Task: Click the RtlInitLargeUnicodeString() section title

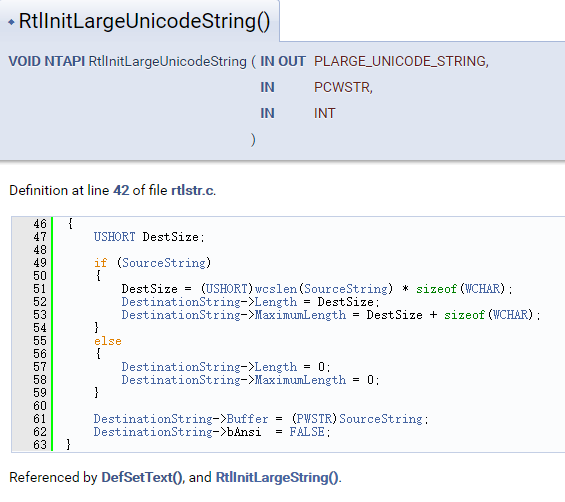Action: coord(144,21)
